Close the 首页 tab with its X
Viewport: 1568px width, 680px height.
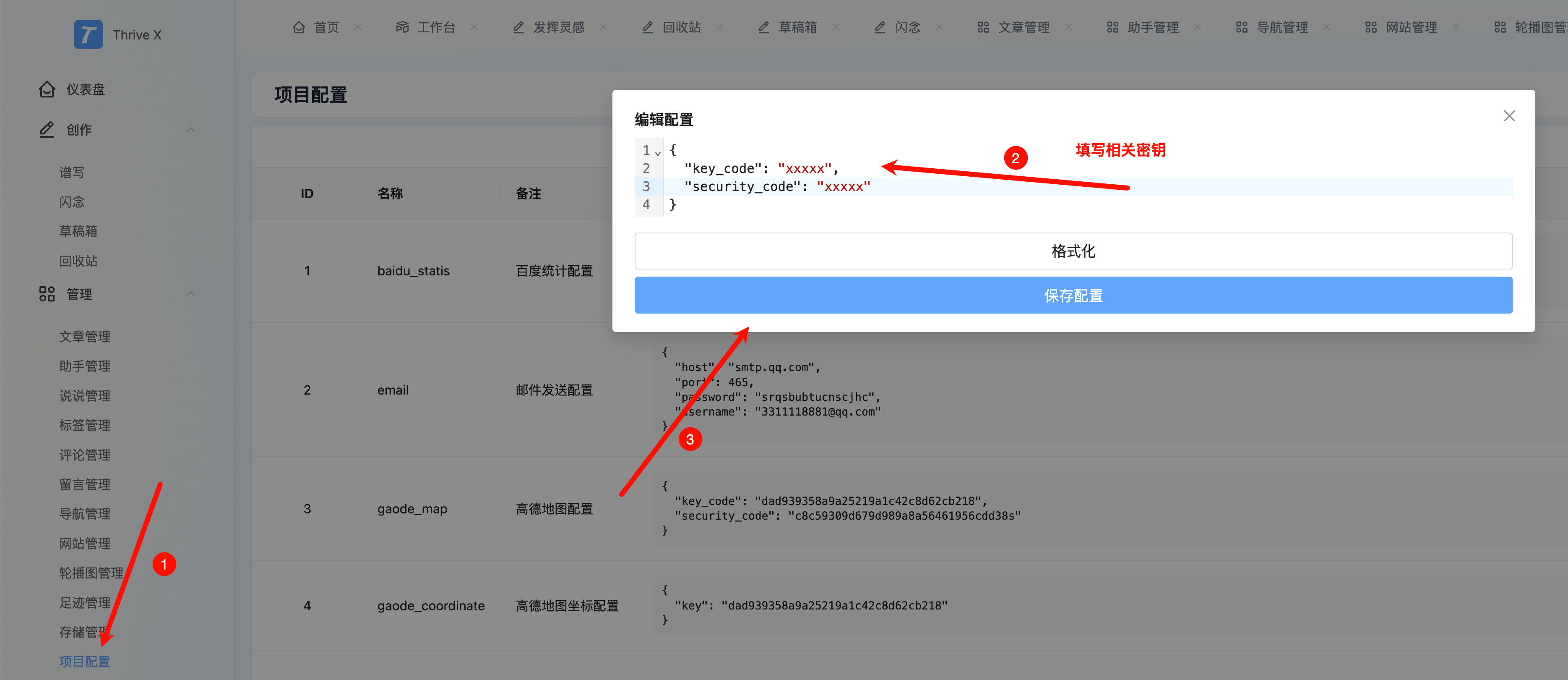[358, 27]
